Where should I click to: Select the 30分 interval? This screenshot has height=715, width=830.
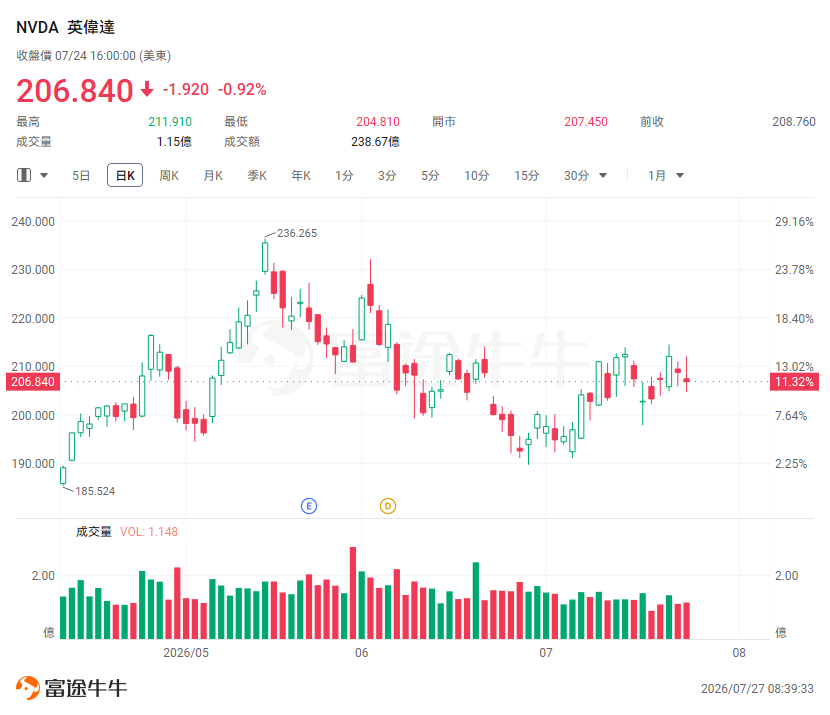click(576, 176)
